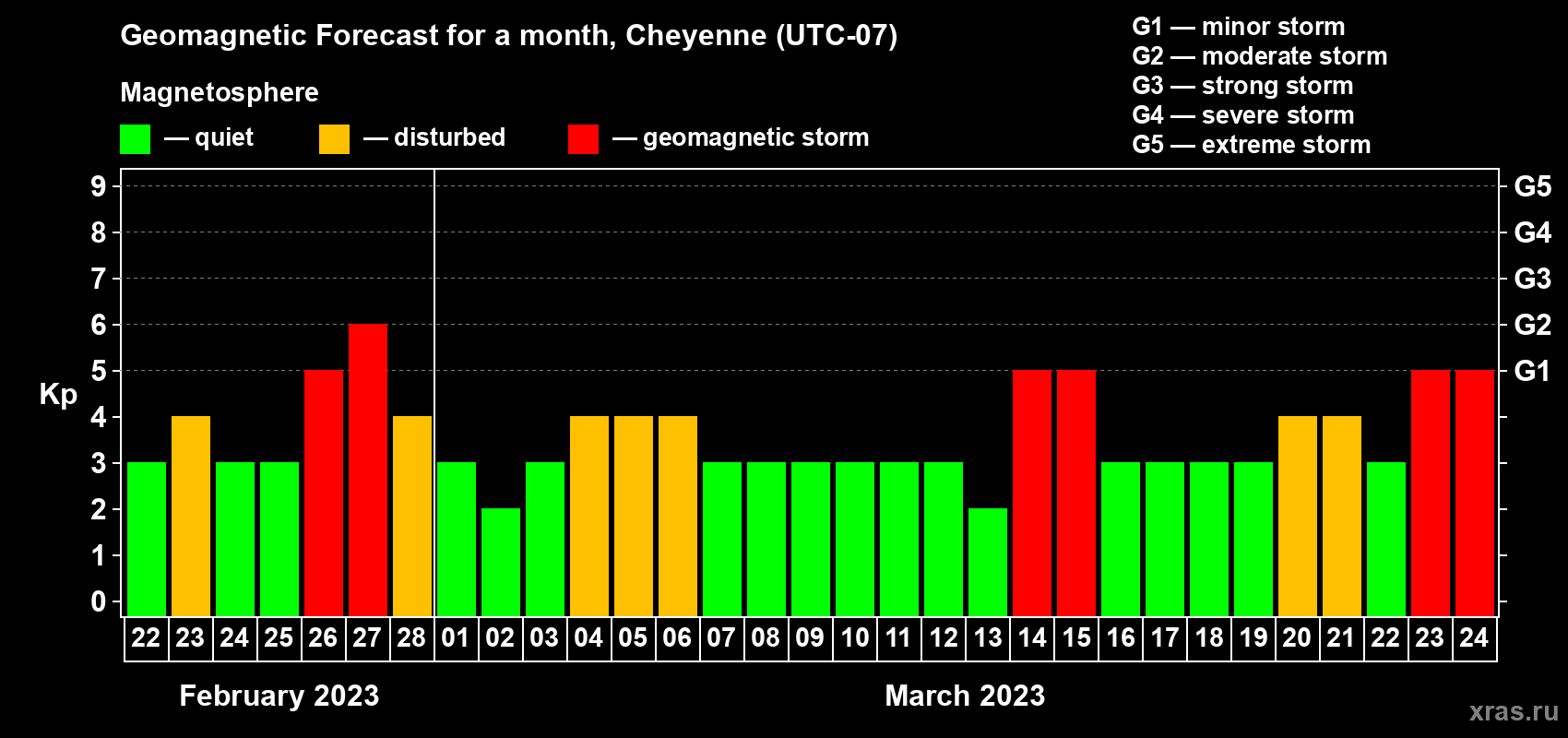Select the short green bar for March 13
The height and width of the screenshot is (738, 1568).
click(988, 563)
